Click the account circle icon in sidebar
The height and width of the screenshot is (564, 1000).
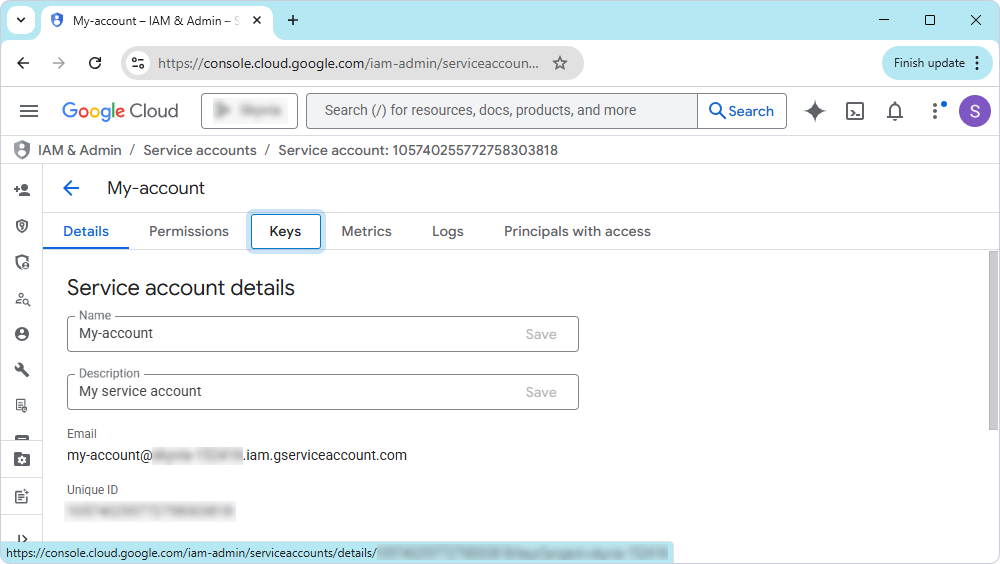pyautogui.click(x=22, y=334)
